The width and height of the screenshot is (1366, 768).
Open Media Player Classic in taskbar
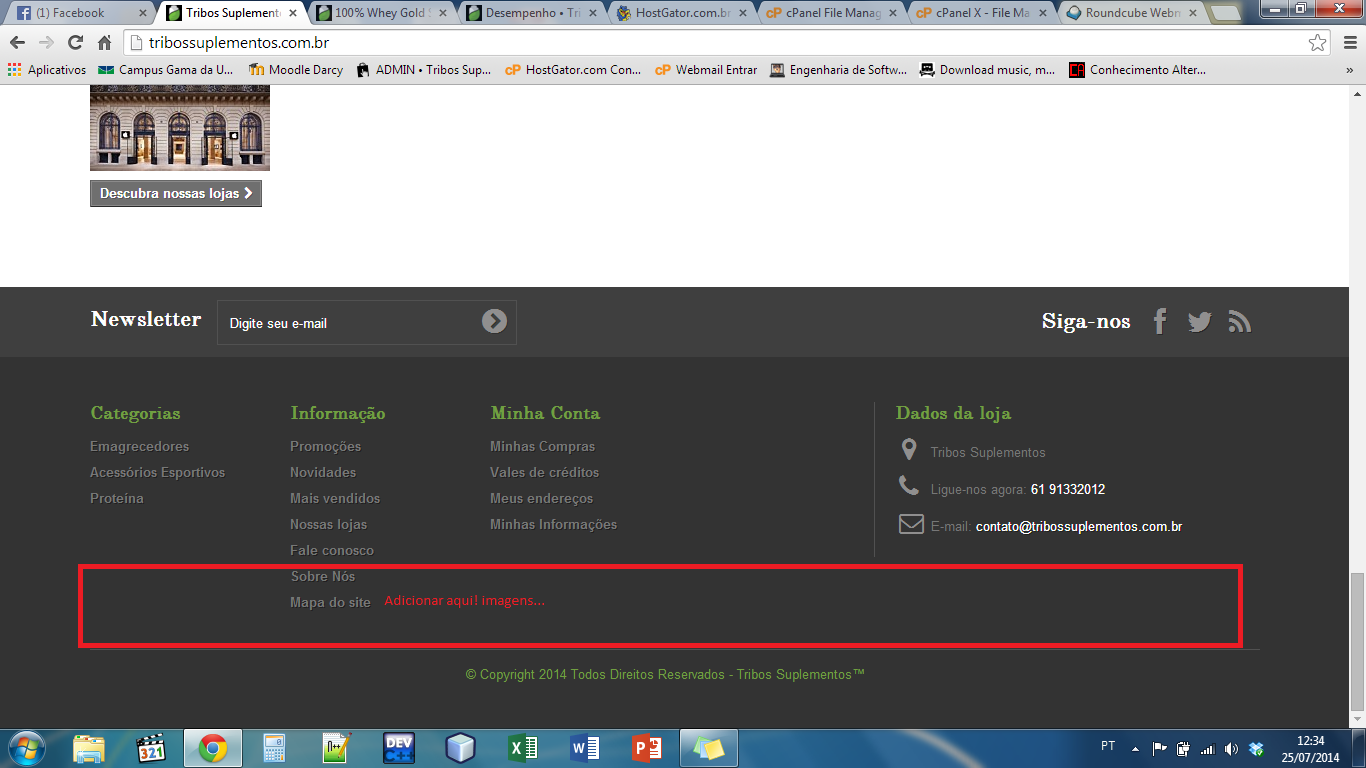point(151,748)
